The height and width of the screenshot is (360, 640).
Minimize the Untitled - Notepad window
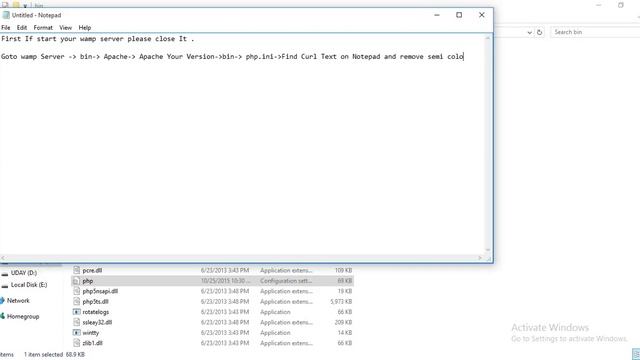[x=437, y=15]
